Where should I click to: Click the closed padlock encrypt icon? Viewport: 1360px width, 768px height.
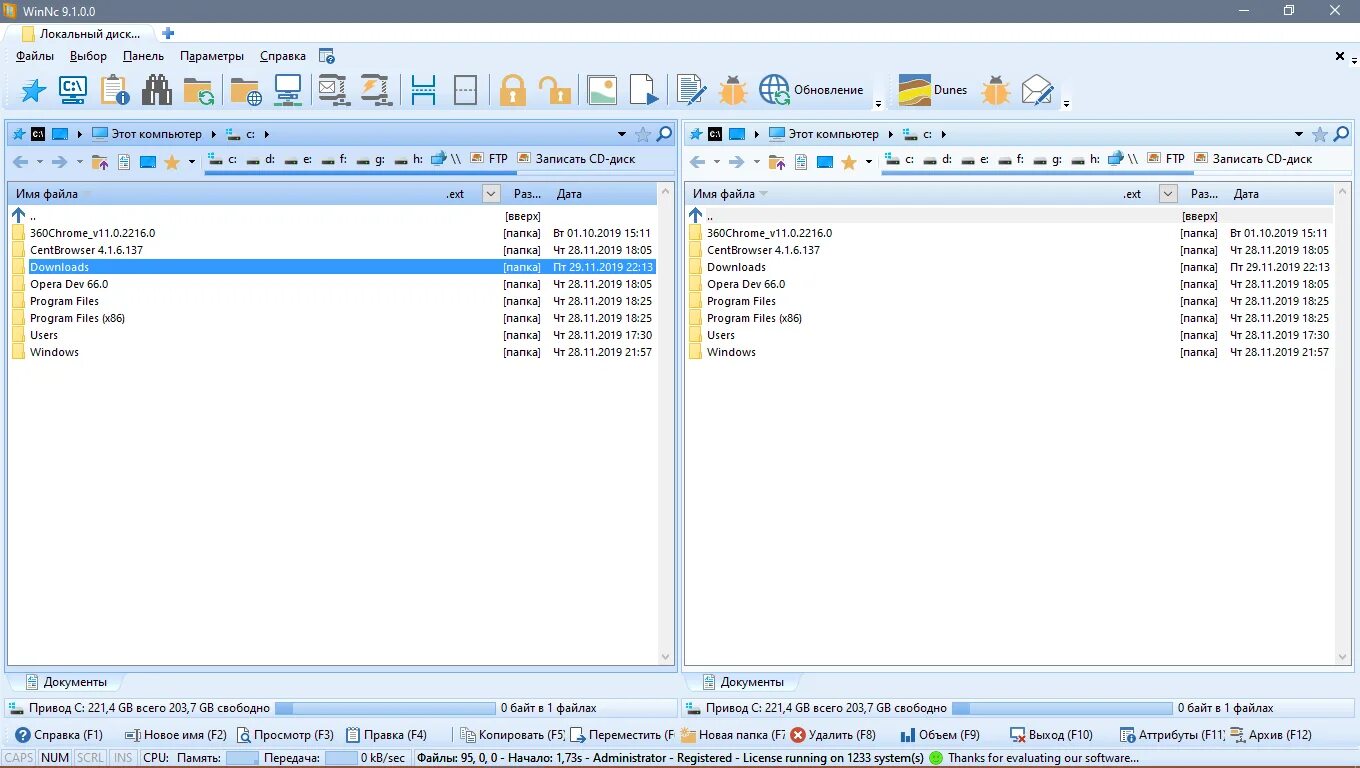[x=513, y=90]
